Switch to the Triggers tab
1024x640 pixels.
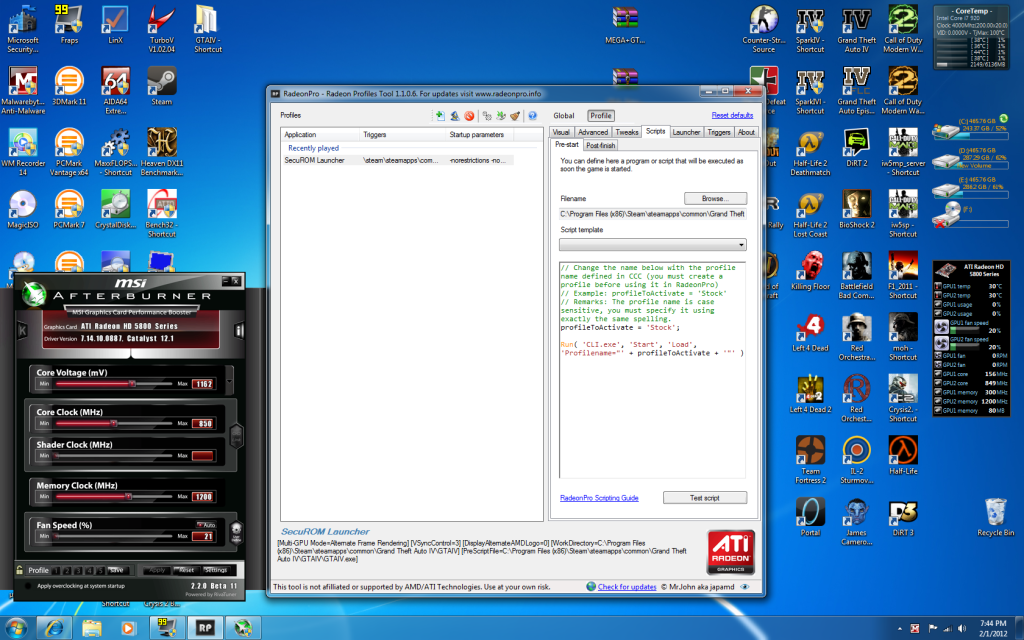718,132
